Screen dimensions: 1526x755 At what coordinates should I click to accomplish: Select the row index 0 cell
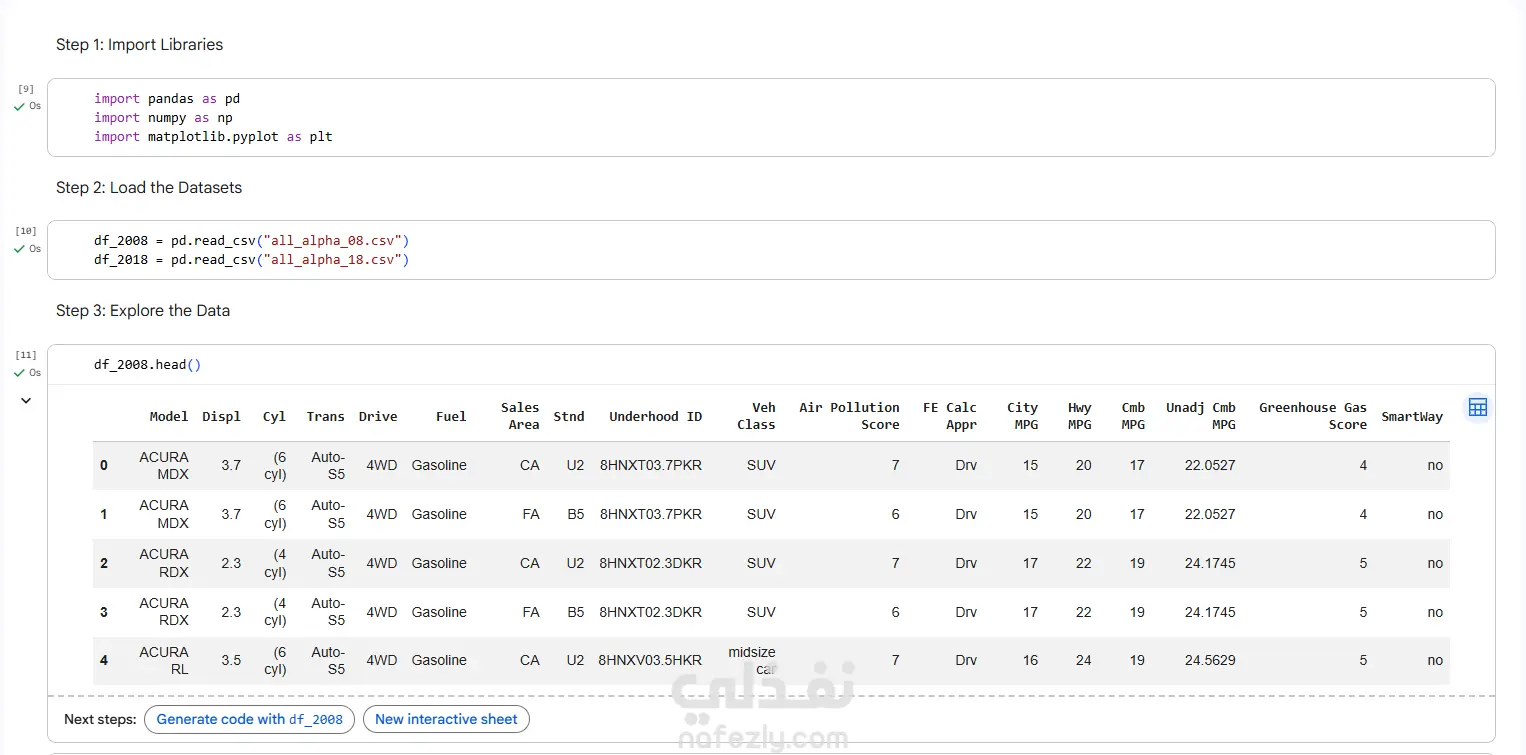point(104,466)
